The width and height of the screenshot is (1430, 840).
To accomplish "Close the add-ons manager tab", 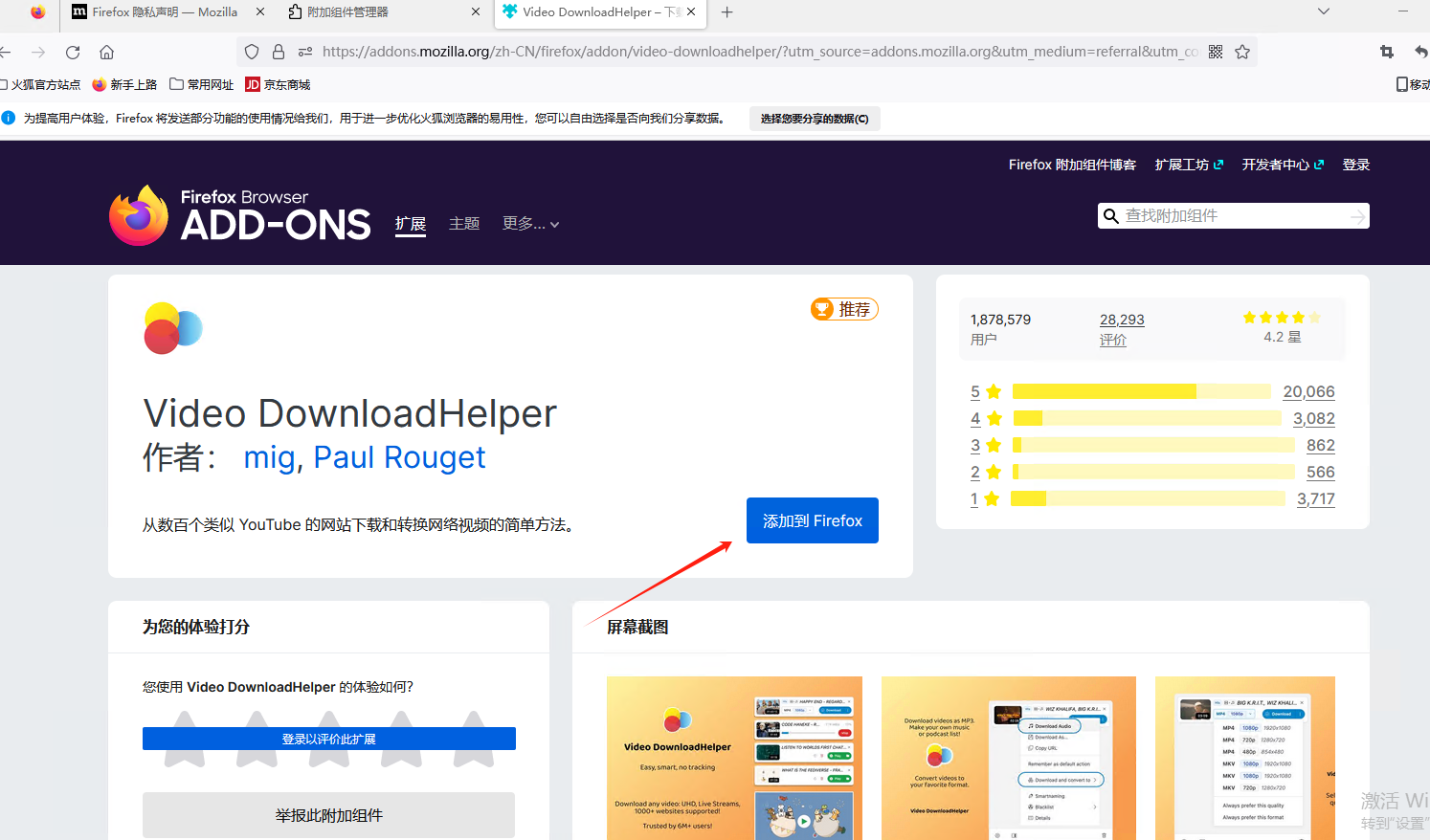I will point(476,12).
